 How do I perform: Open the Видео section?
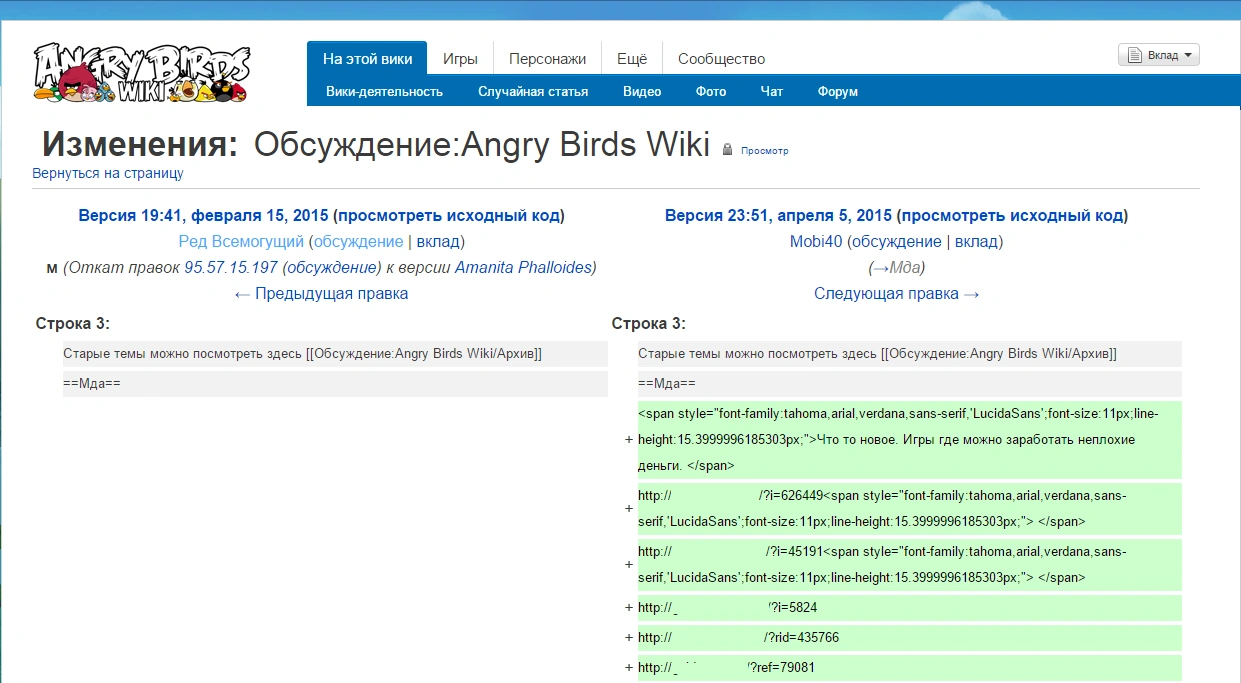(x=642, y=91)
